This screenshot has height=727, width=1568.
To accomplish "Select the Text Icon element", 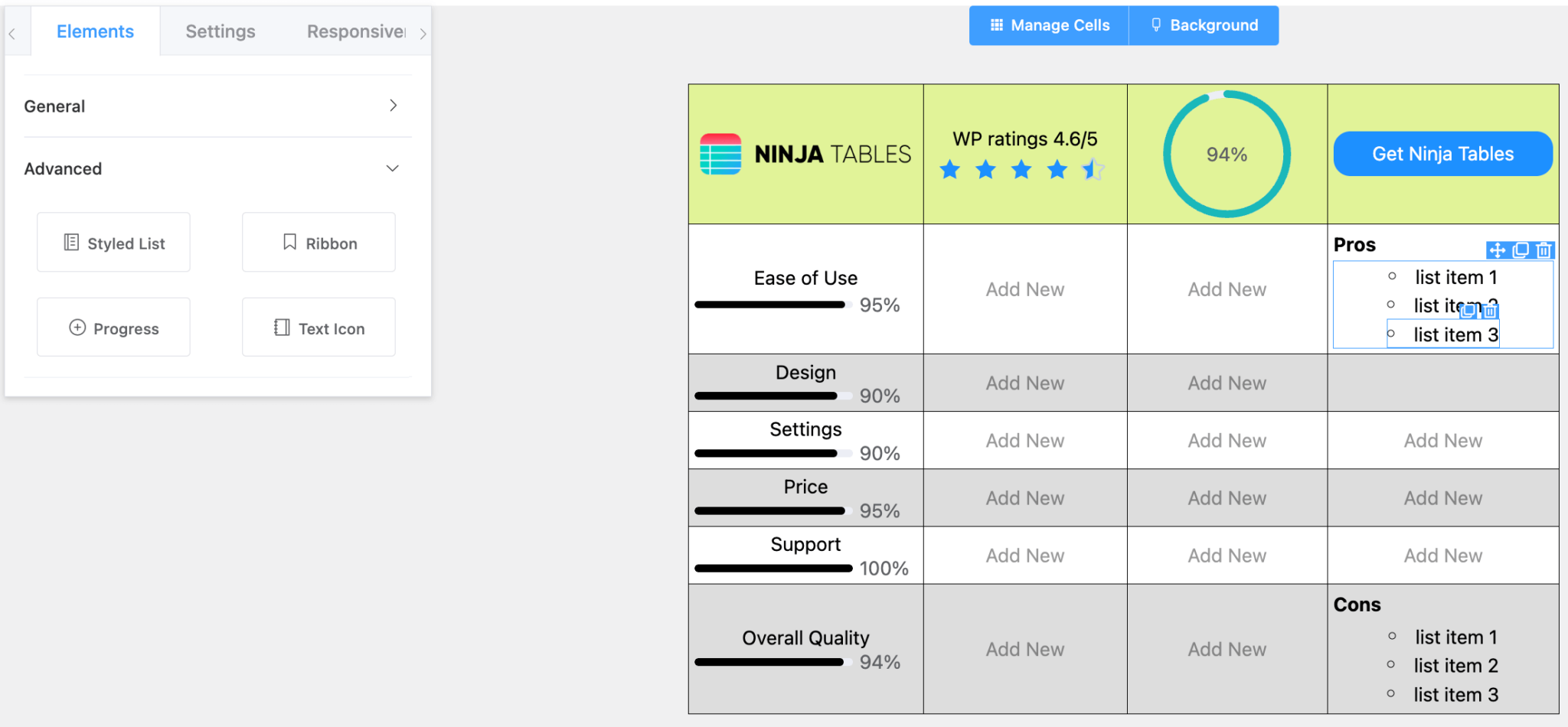I will pos(318,327).
